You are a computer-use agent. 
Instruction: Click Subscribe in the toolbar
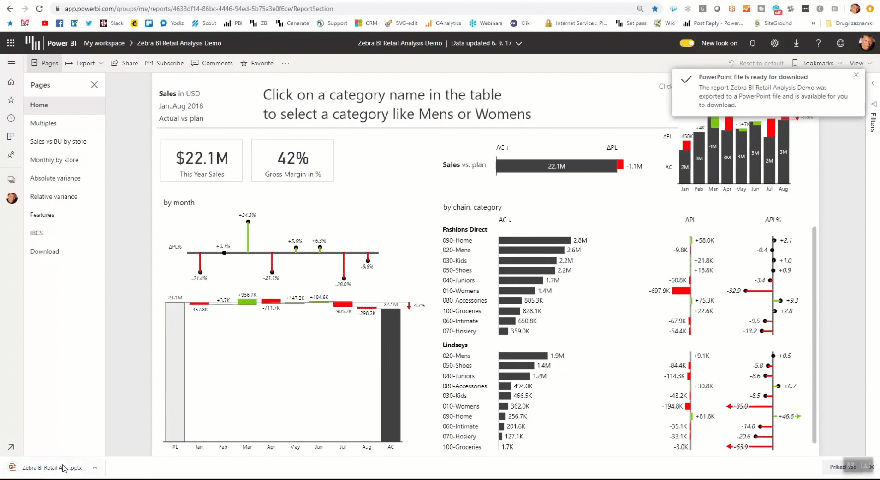164,63
